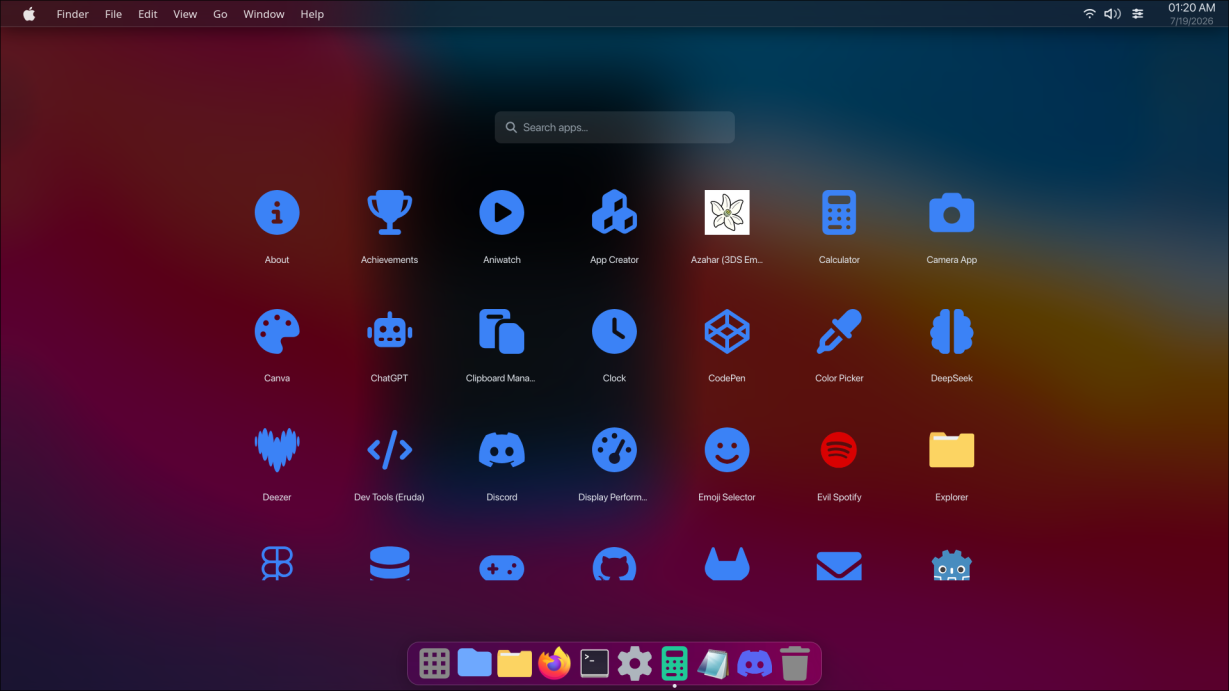1229x691 pixels.
Task: Click the volume speaker icon in the menu bar
Action: [x=1113, y=14]
